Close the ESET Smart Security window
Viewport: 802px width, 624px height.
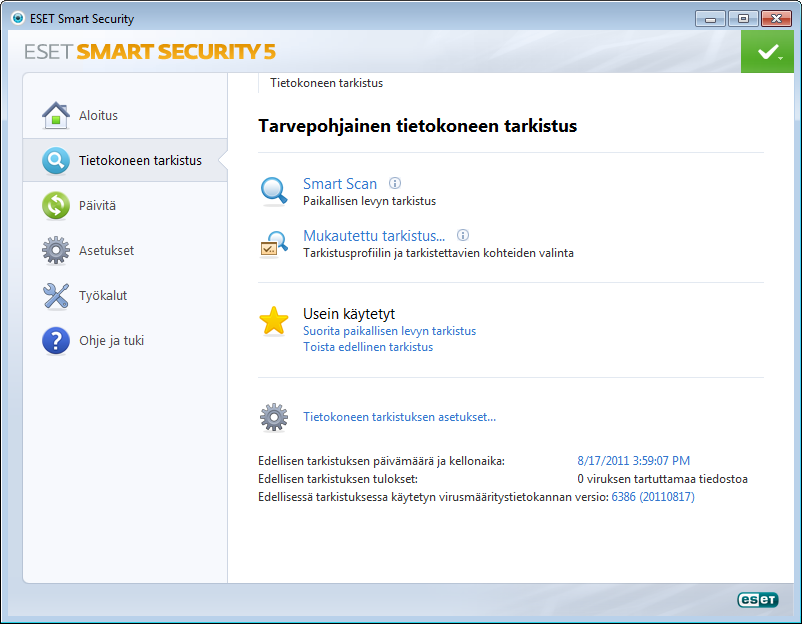coord(776,19)
